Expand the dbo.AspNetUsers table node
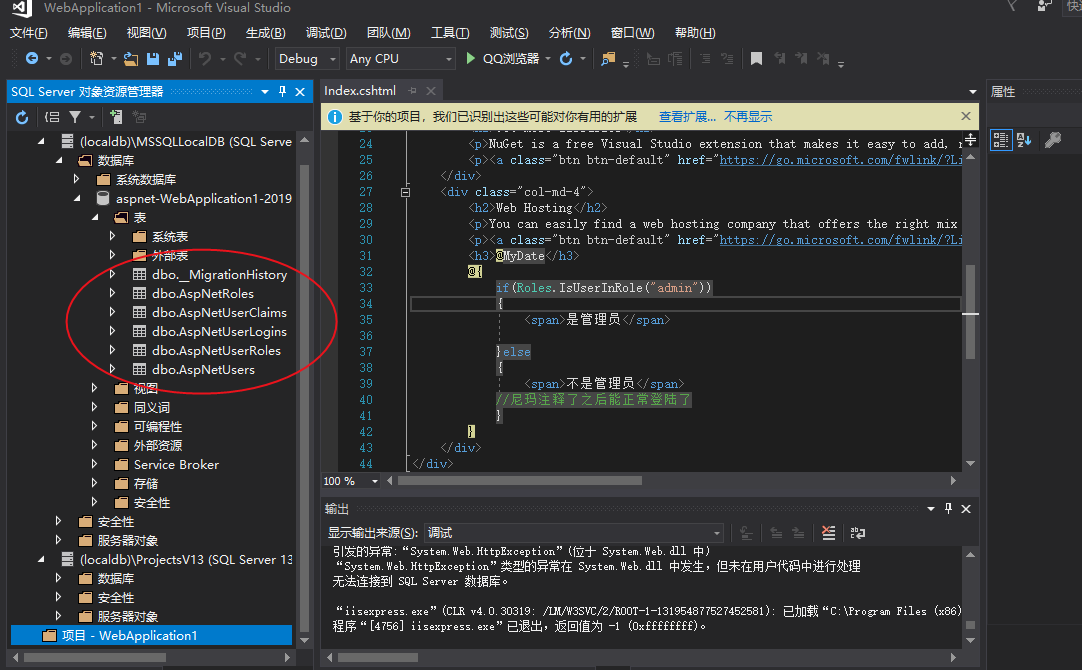Viewport: 1082px width, 670px height. [x=112, y=369]
